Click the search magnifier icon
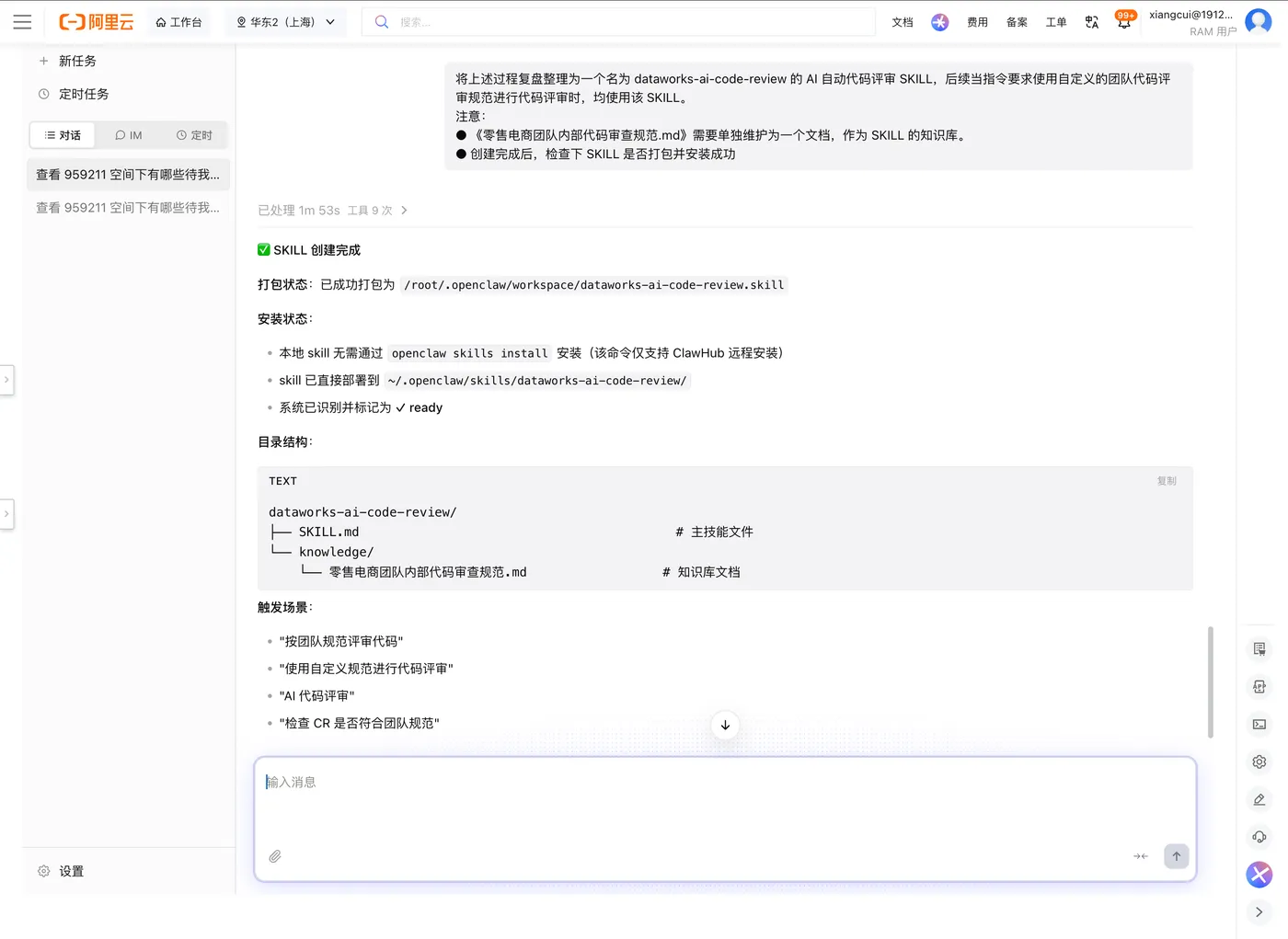 [x=382, y=22]
